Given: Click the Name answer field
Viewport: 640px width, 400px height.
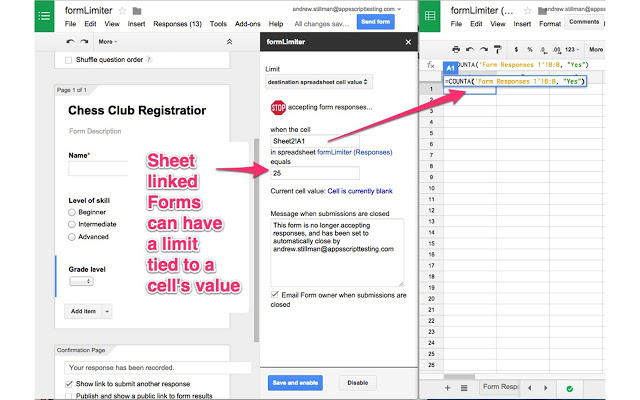Looking at the screenshot, I should [98, 169].
